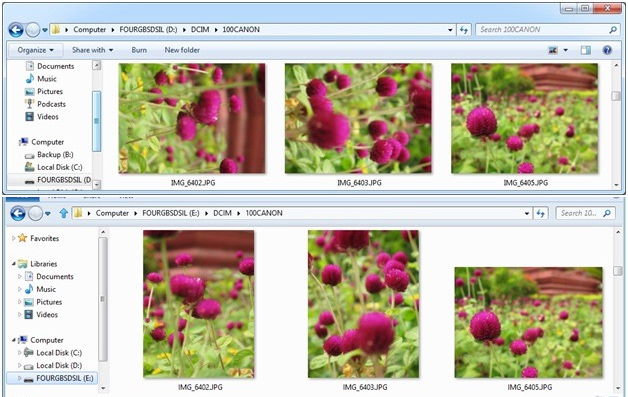Open recent locations dropdown in top window

tap(45, 30)
